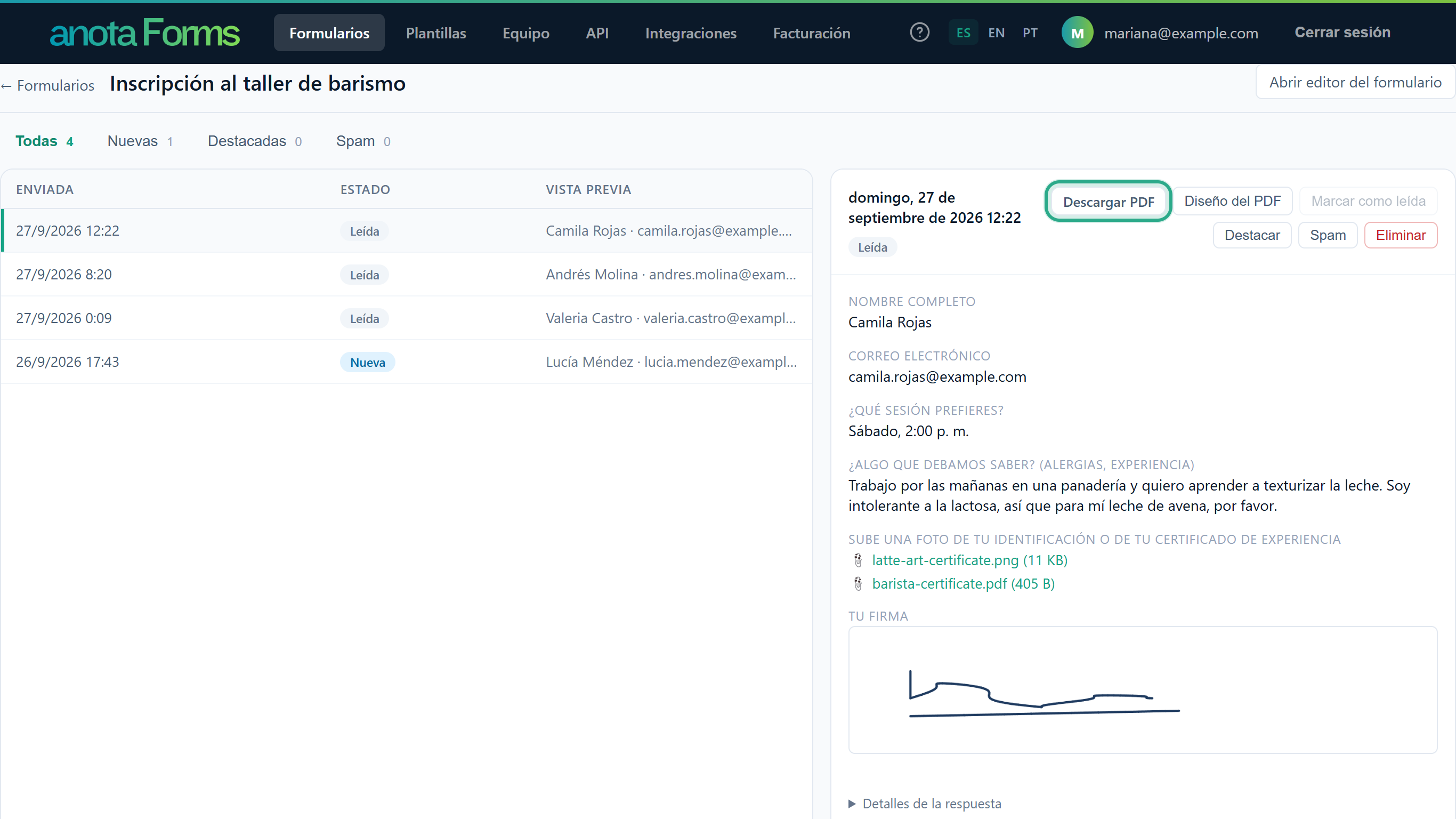This screenshot has width=1456, height=819.
Task: Select the Andrés Molina response row
Action: 407,274
